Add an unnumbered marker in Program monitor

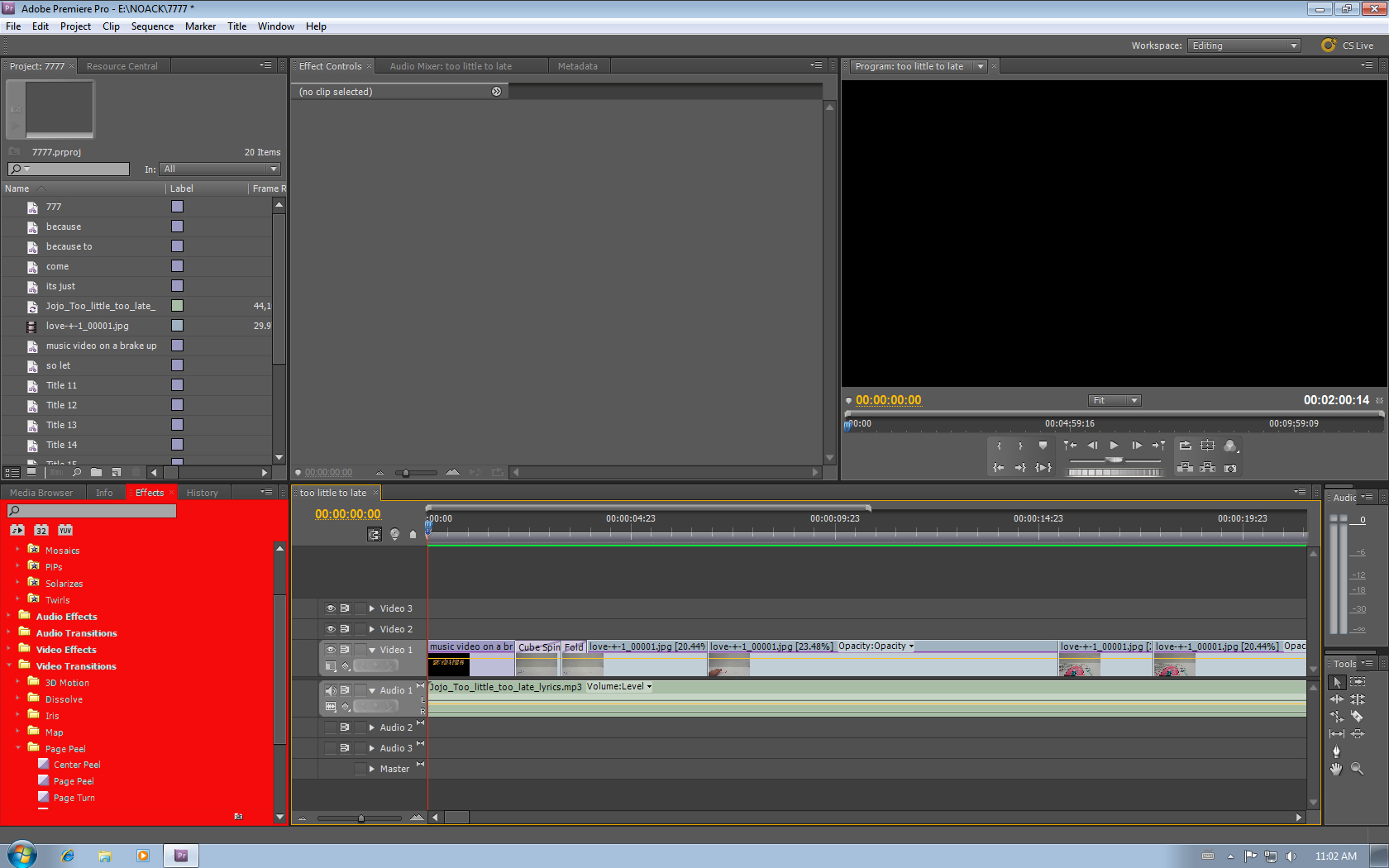1043,446
